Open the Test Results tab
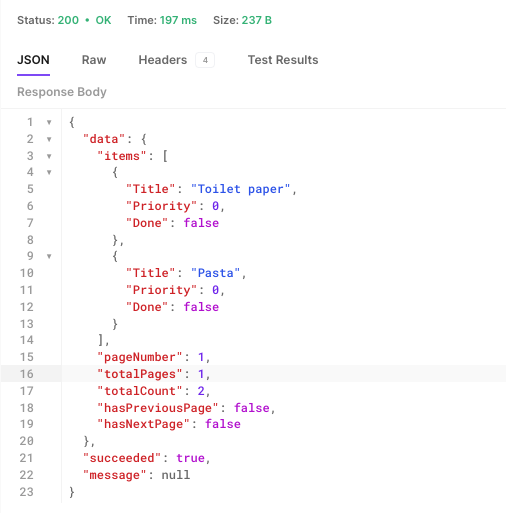The image size is (506, 513). 283,60
